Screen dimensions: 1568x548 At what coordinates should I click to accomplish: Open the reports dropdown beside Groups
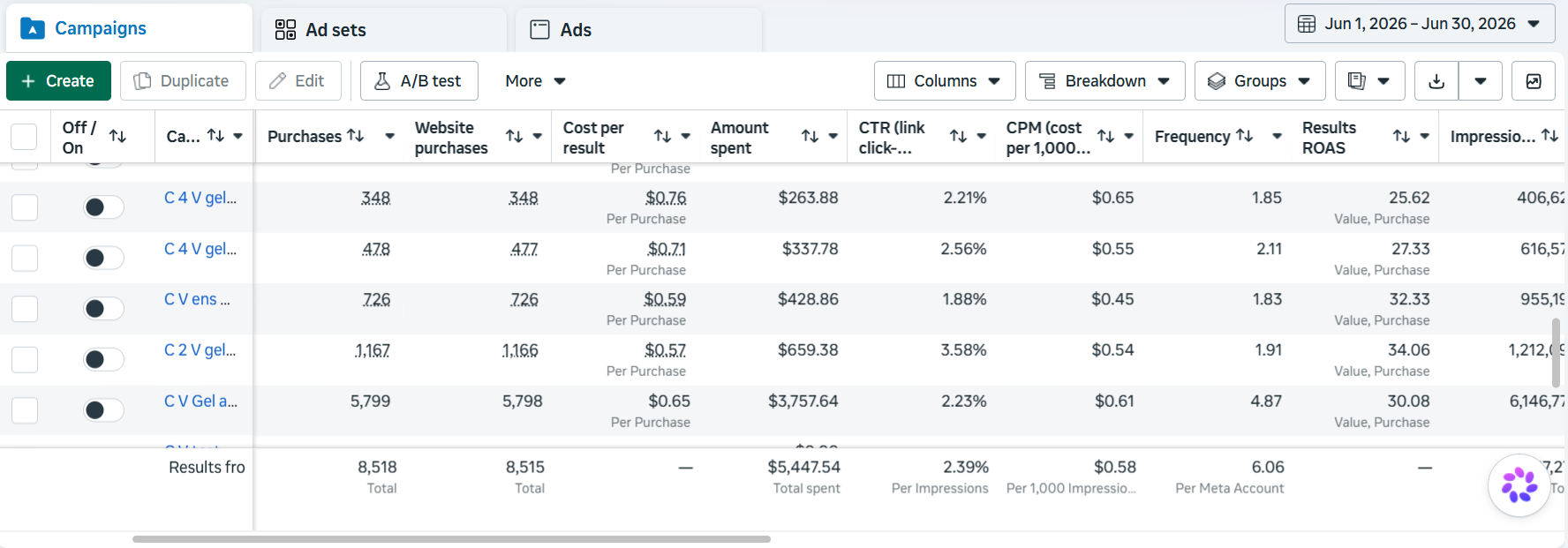pos(1369,81)
